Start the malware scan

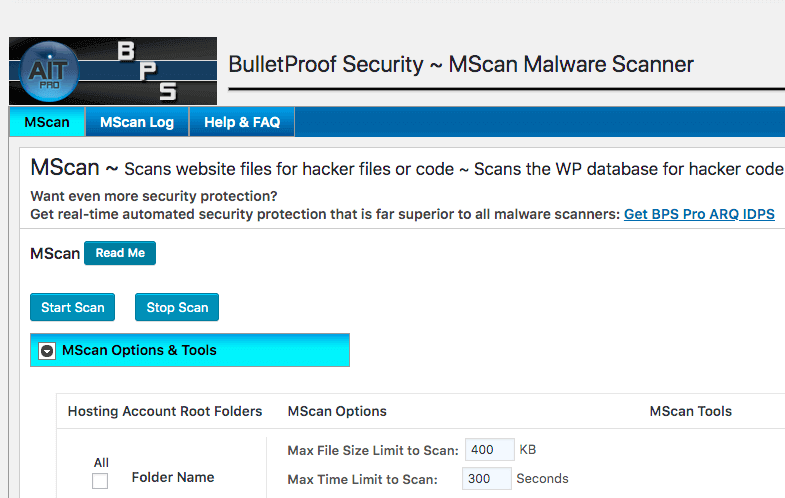pos(73,307)
